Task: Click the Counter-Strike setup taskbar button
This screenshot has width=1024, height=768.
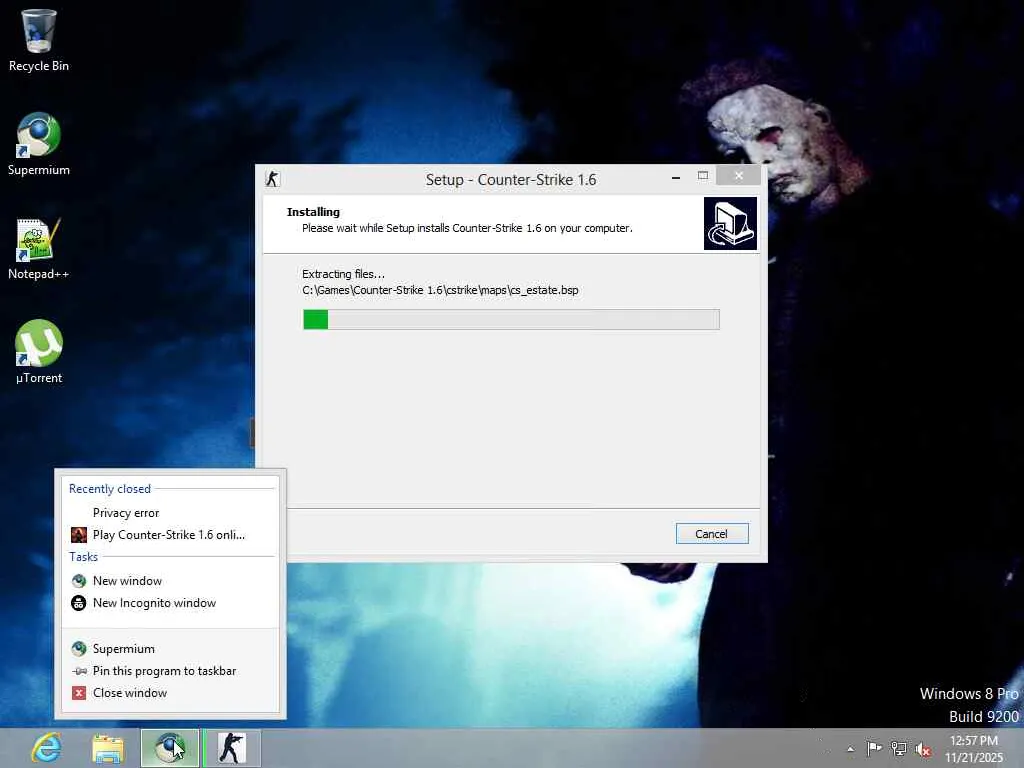Action: point(231,748)
